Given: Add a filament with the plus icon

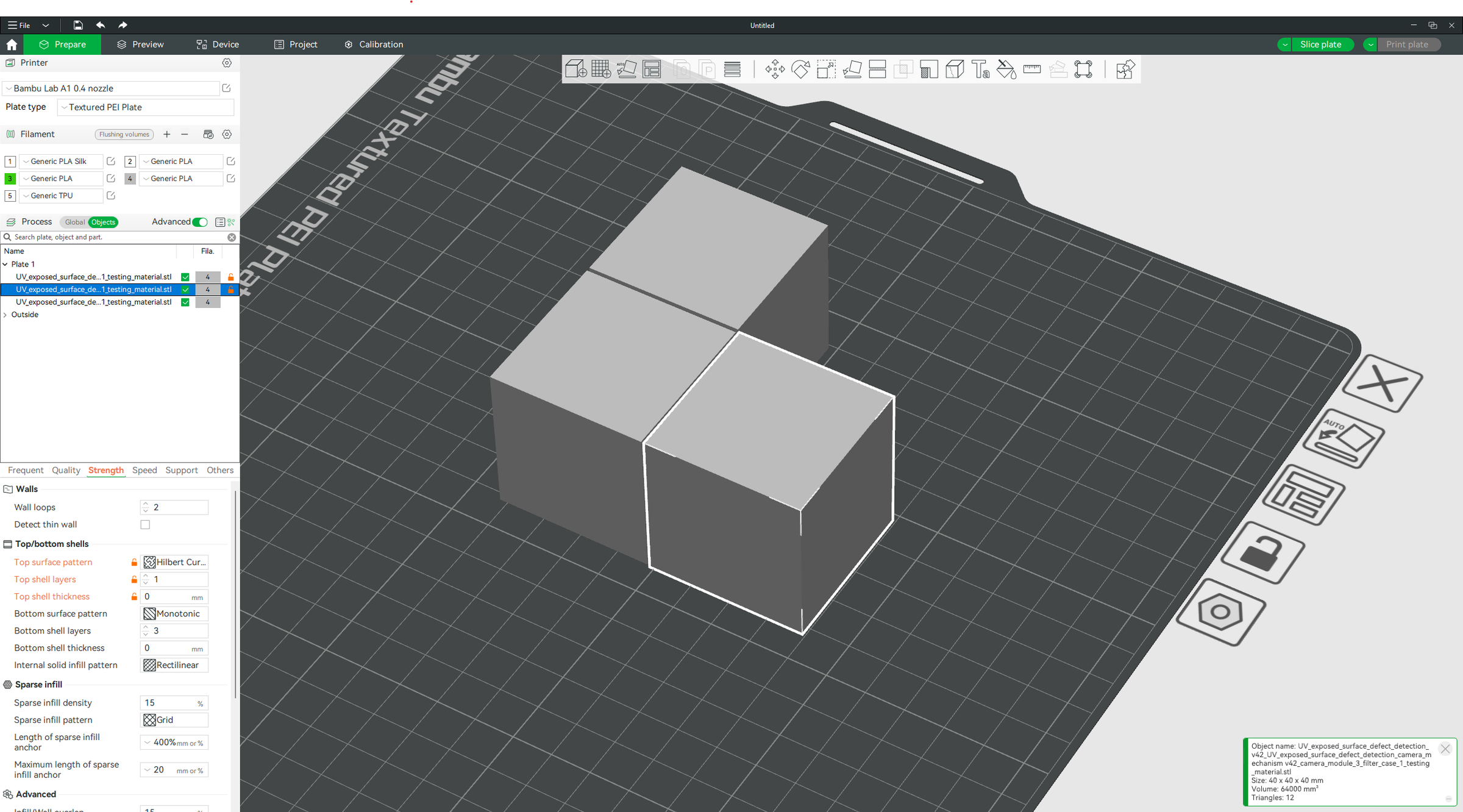Looking at the screenshot, I should [166, 134].
